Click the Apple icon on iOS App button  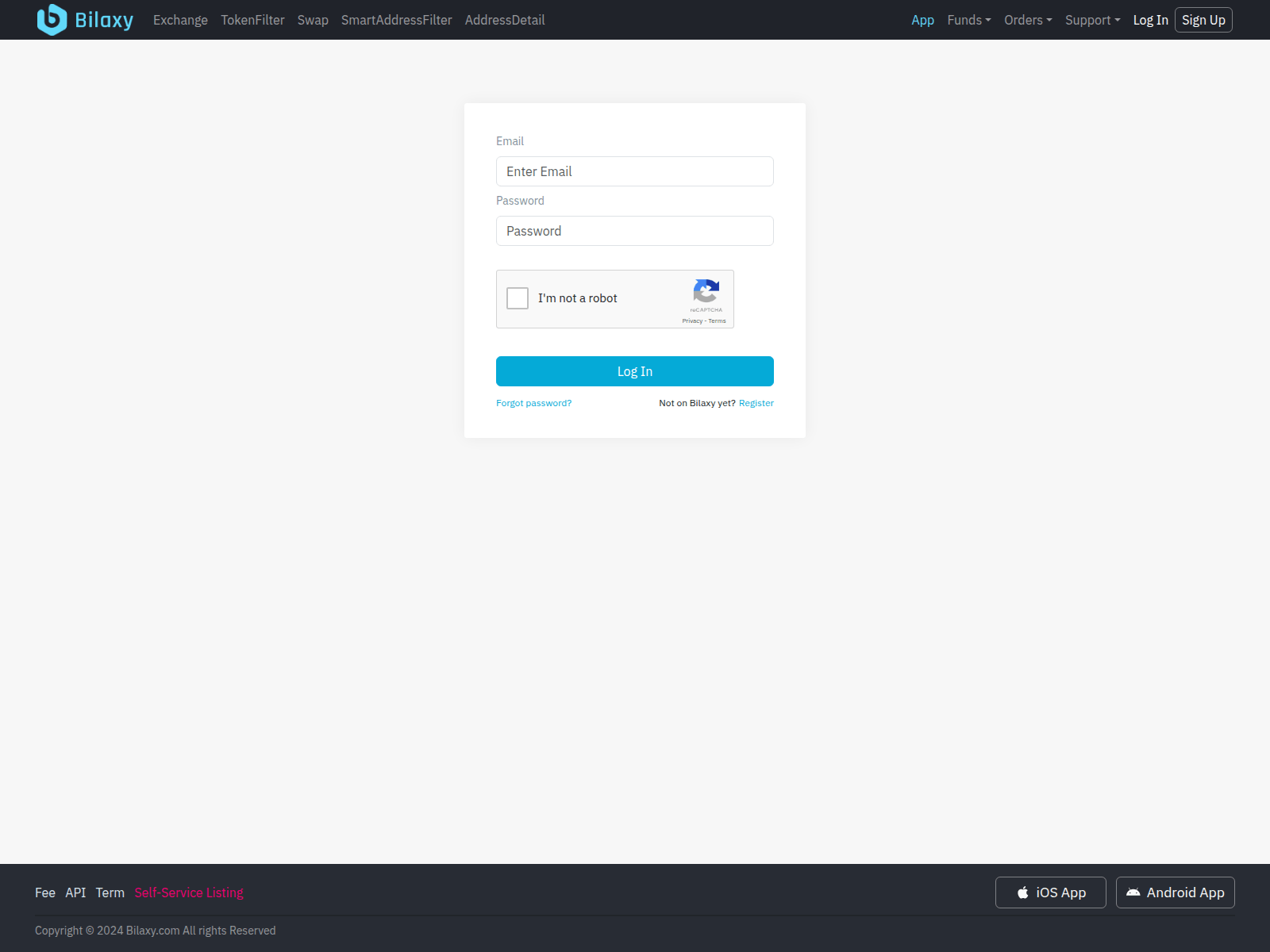pyautogui.click(x=1022, y=892)
